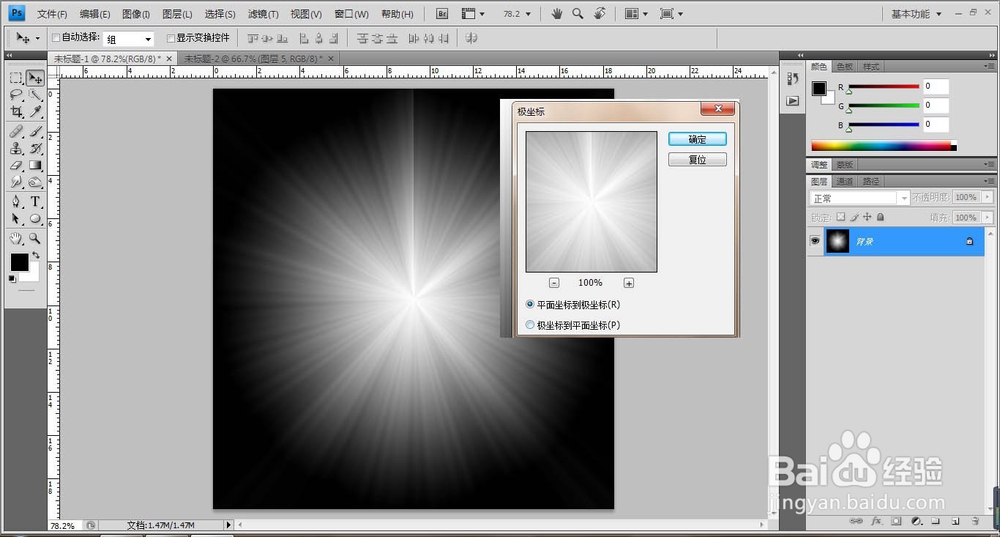Screen dimensions: 1000x537
Task: Open the screen mode dropdown
Action: (x=672, y=13)
